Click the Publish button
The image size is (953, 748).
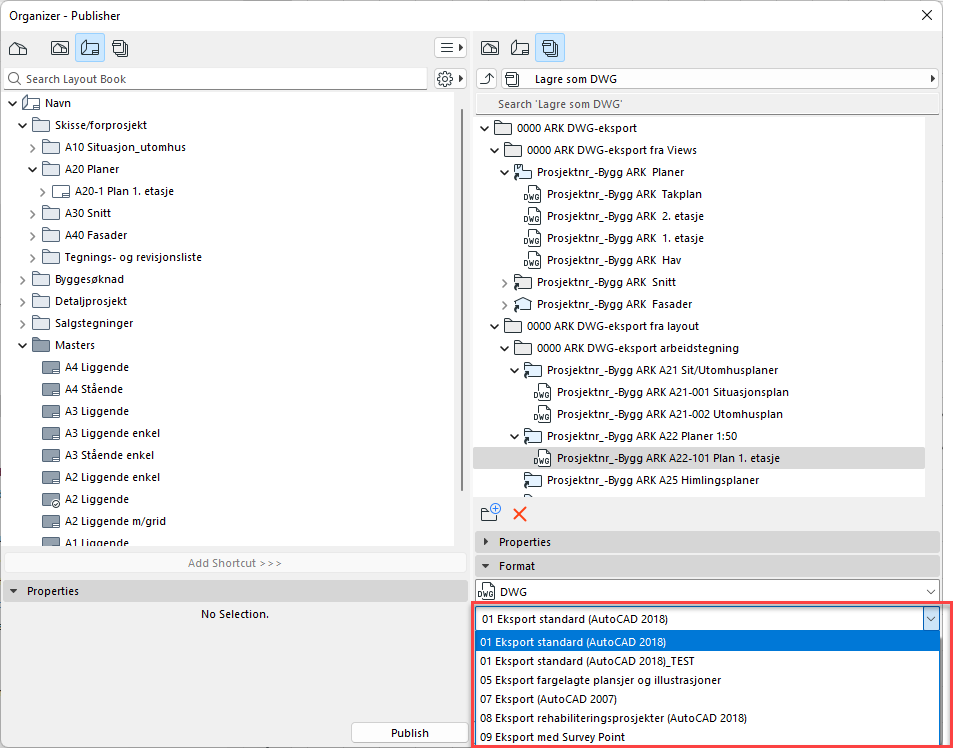click(x=409, y=733)
